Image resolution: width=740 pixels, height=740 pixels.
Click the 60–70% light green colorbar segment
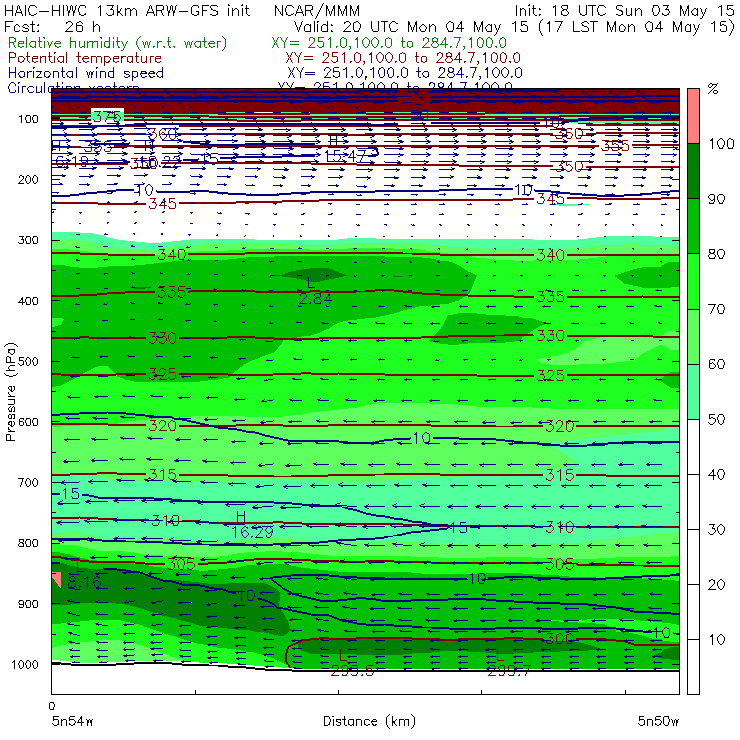click(693, 336)
